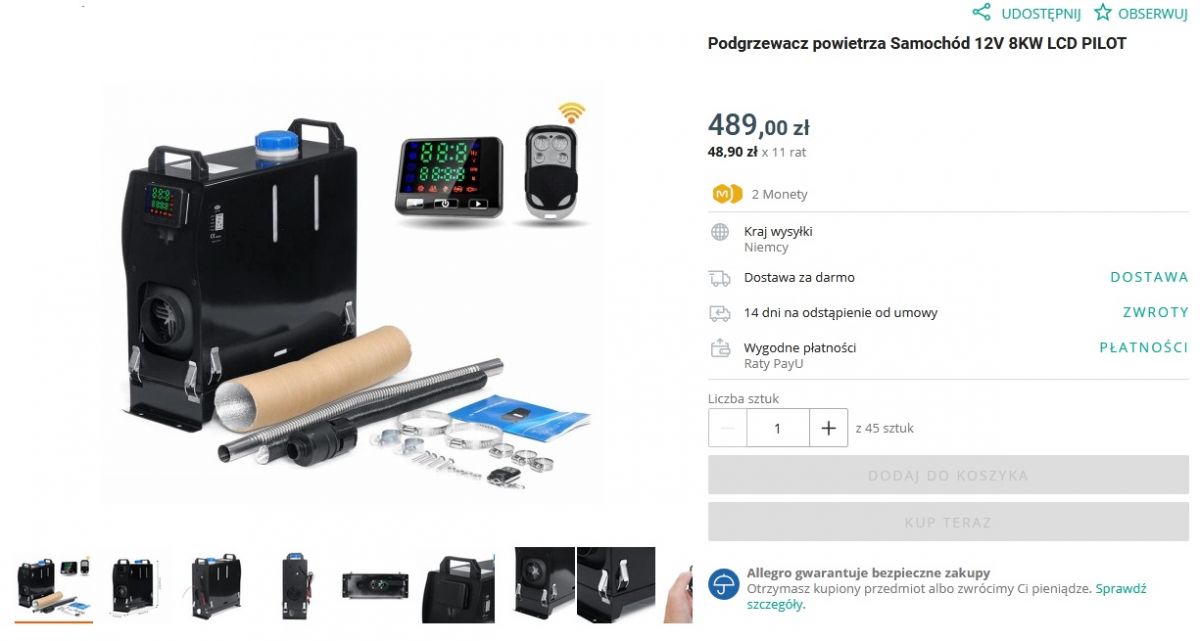Open the DOSTAWA details link
Screen dimensions: 1200x641
(x=1149, y=277)
